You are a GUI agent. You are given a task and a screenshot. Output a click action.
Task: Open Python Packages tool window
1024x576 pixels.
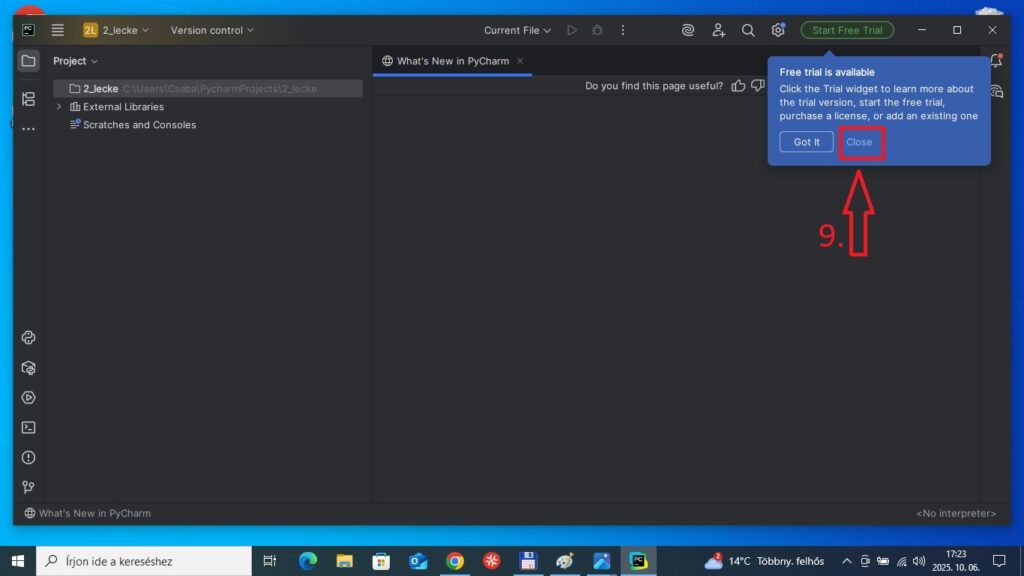(x=28, y=367)
